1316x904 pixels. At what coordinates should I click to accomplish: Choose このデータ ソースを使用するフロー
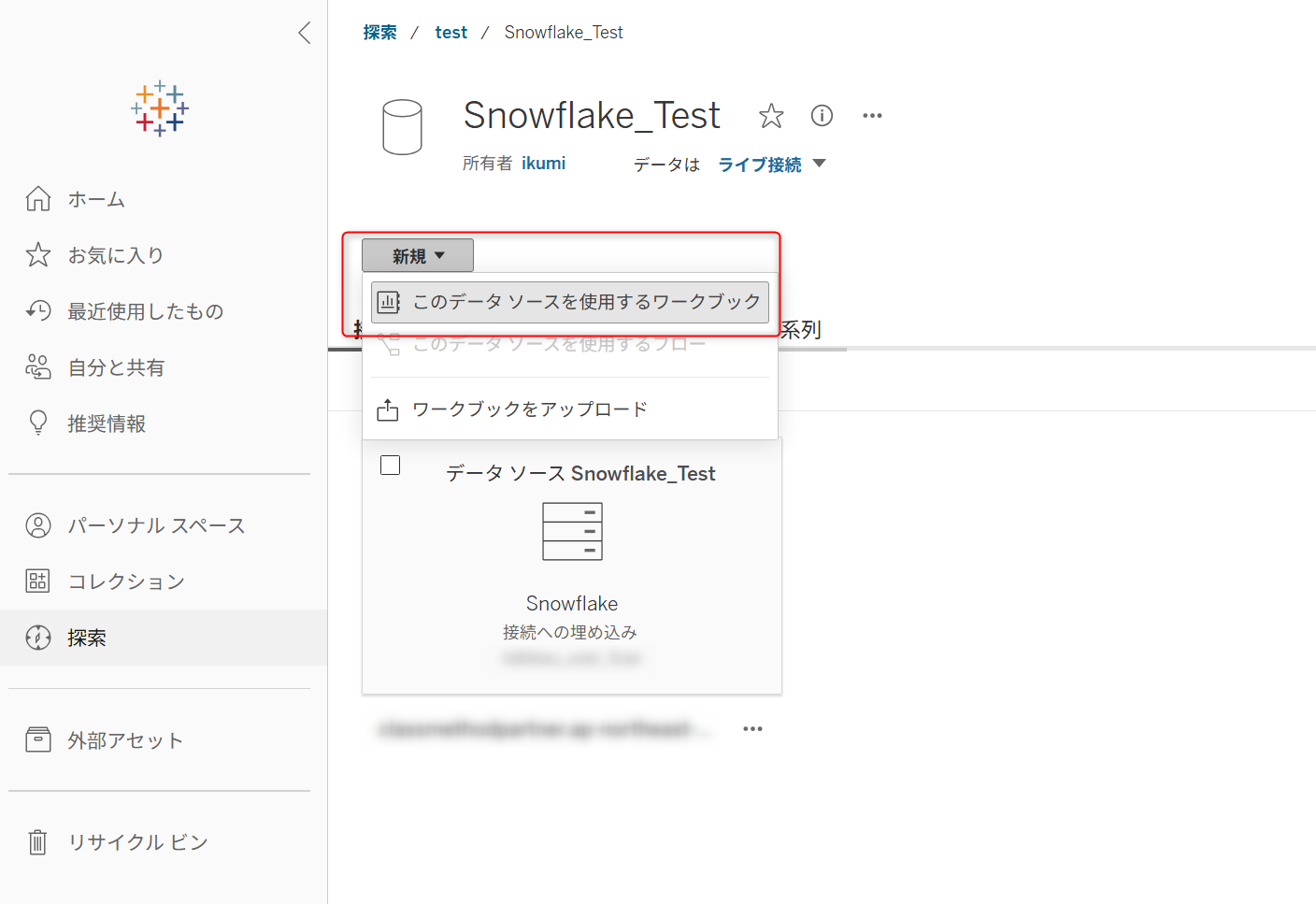570,344
